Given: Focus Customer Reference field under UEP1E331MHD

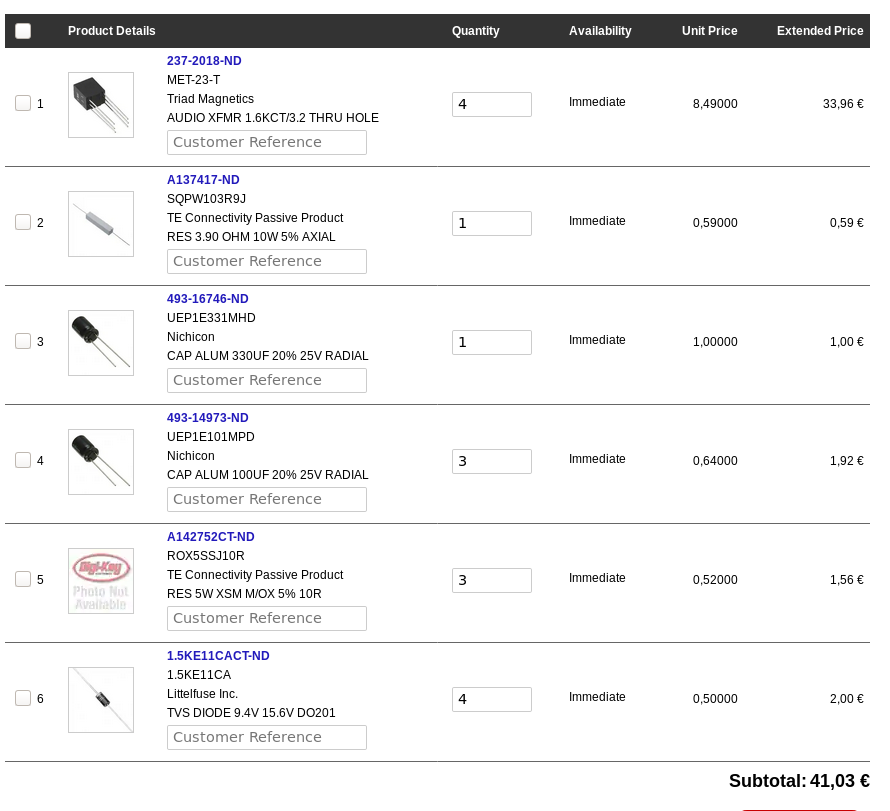Looking at the screenshot, I should point(267,380).
